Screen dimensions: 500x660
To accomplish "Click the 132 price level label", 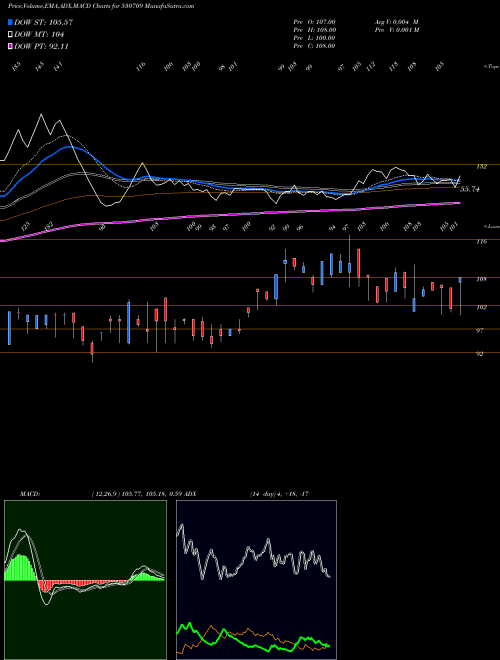I will click(x=481, y=167).
